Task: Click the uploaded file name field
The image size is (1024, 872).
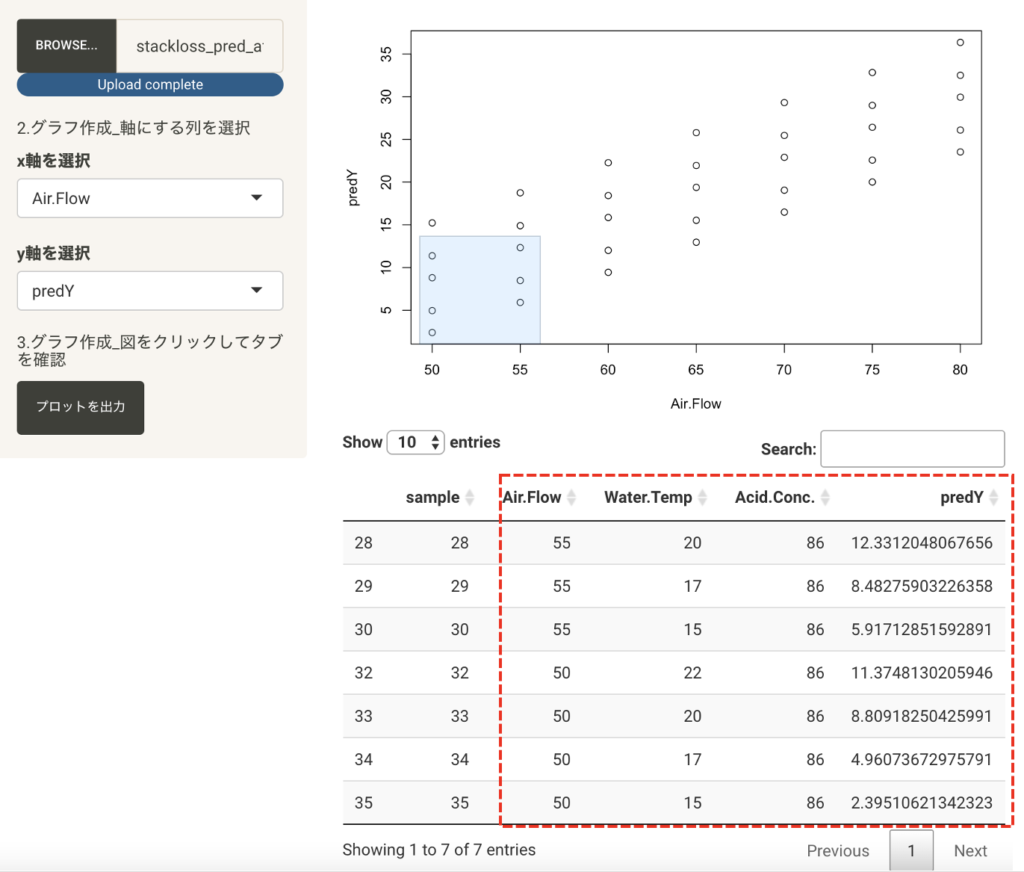Action: pyautogui.click(x=199, y=46)
